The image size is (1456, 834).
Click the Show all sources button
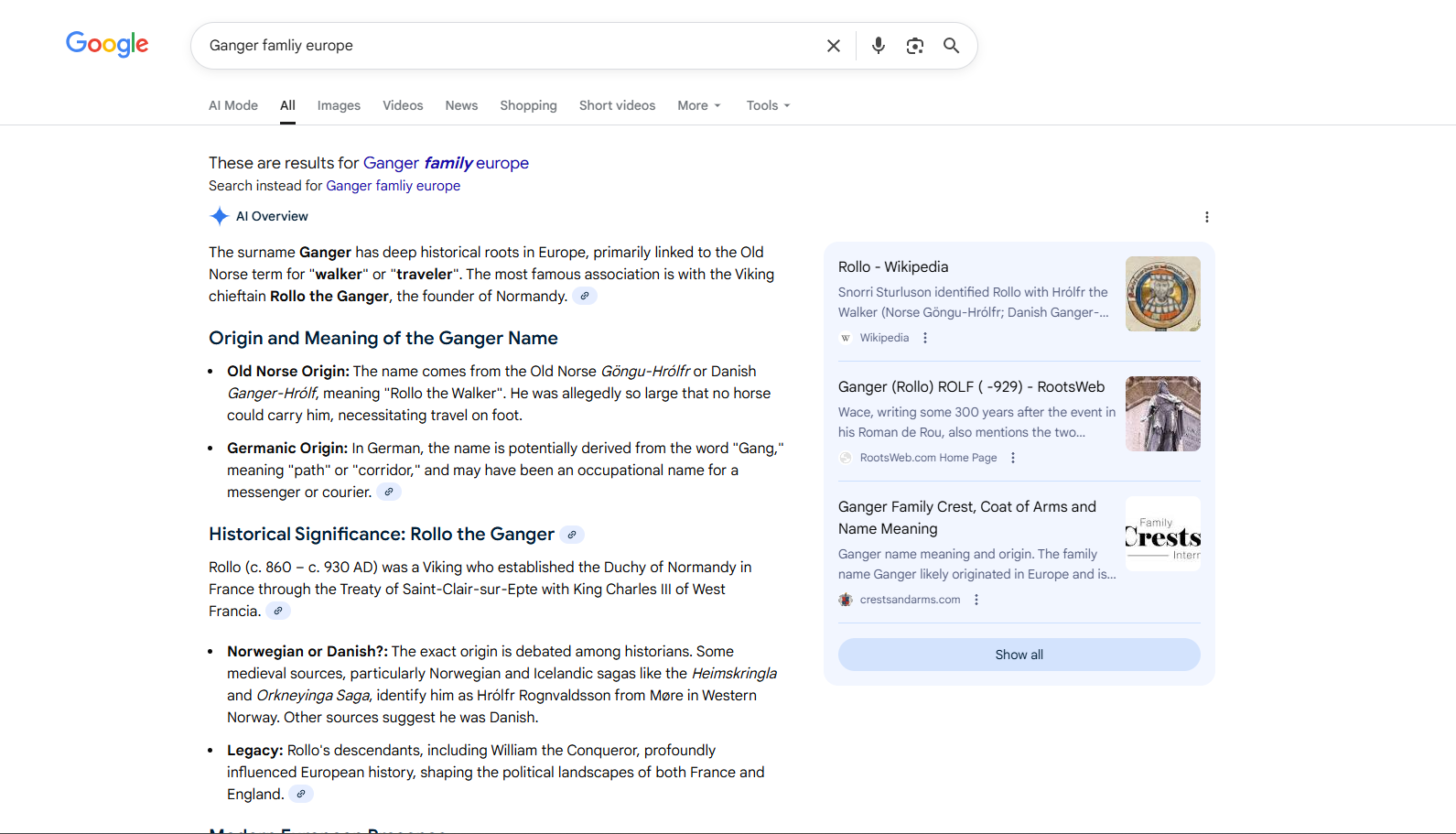coord(1019,655)
